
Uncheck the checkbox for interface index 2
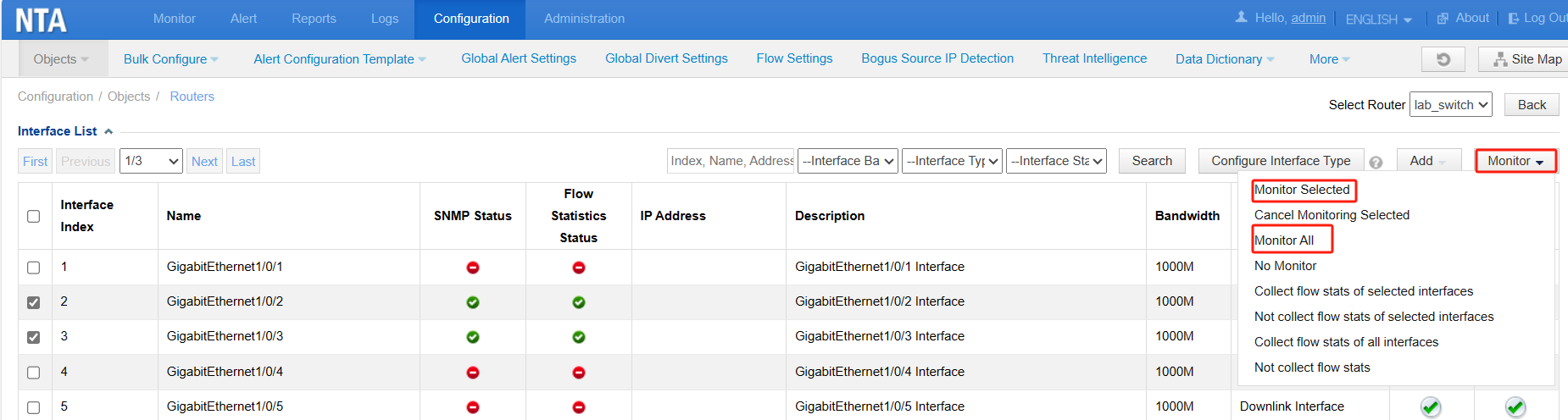click(x=34, y=302)
